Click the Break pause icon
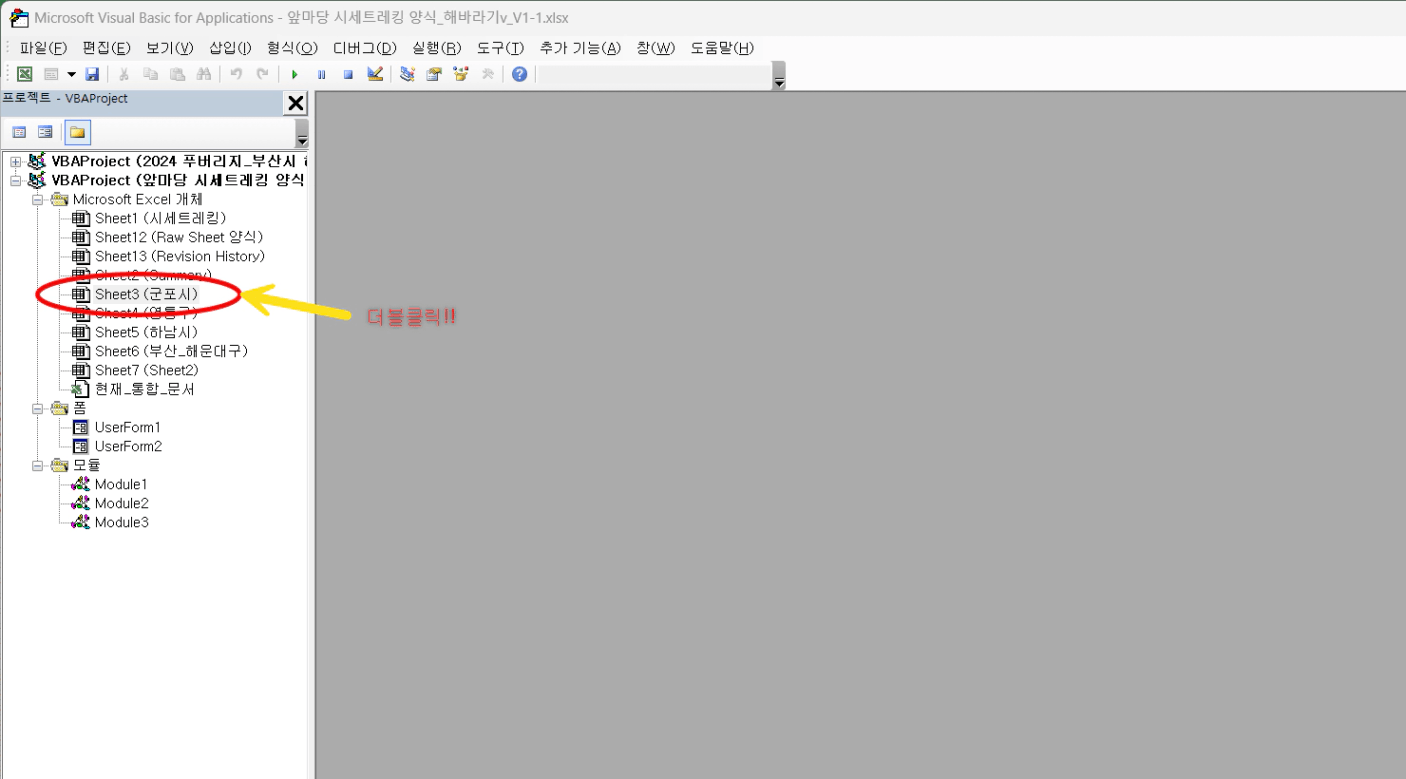The image size is (1406, 779). [321, 74]
